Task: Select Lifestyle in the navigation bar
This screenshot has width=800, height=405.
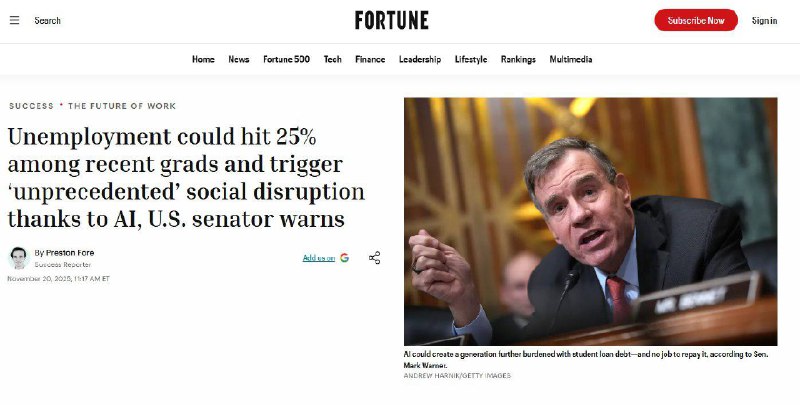Action: 471,59
